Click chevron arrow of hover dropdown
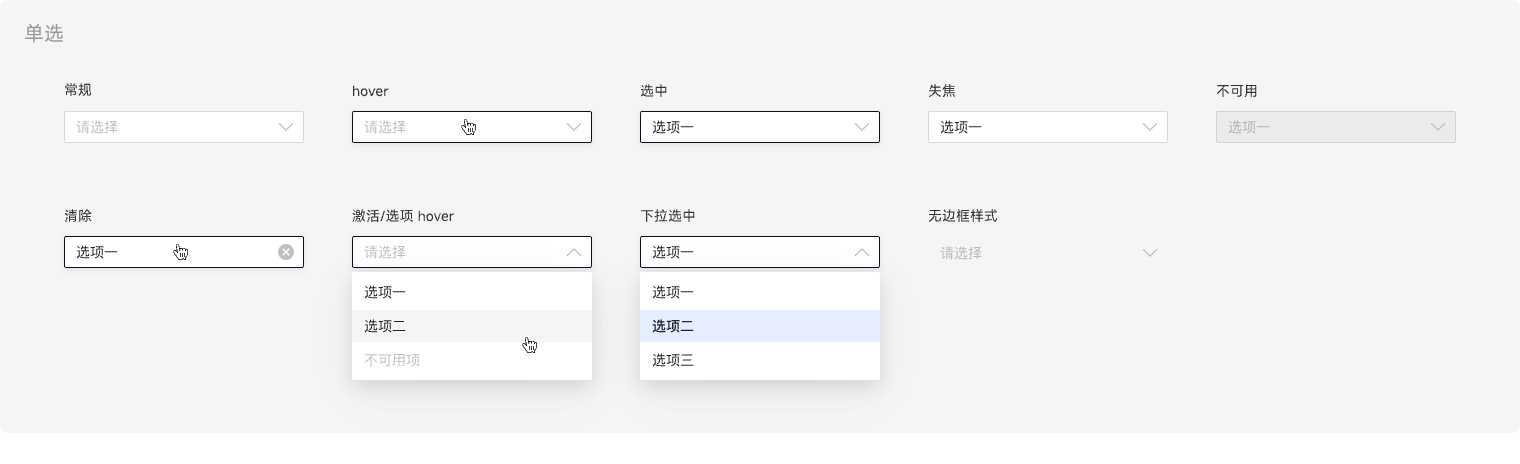 pos(574,127)
